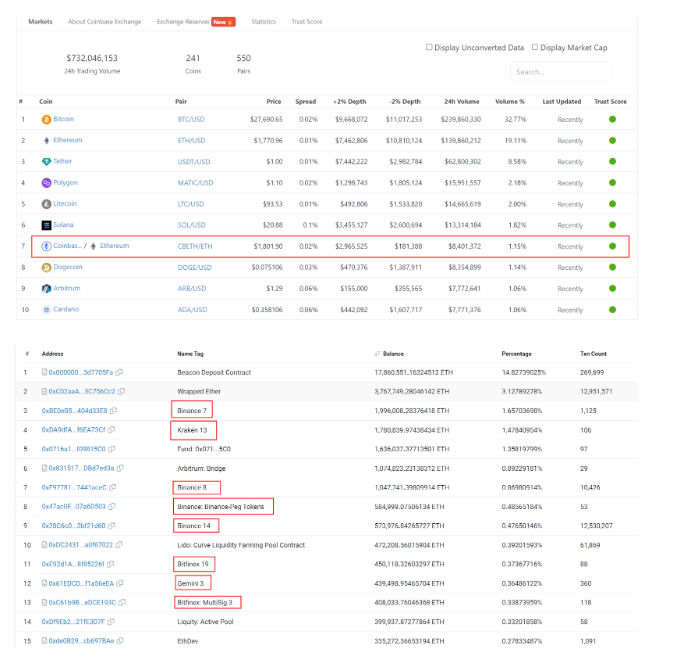
Task: Click the red New badge on Exchange Reserves
Action: 223,22
